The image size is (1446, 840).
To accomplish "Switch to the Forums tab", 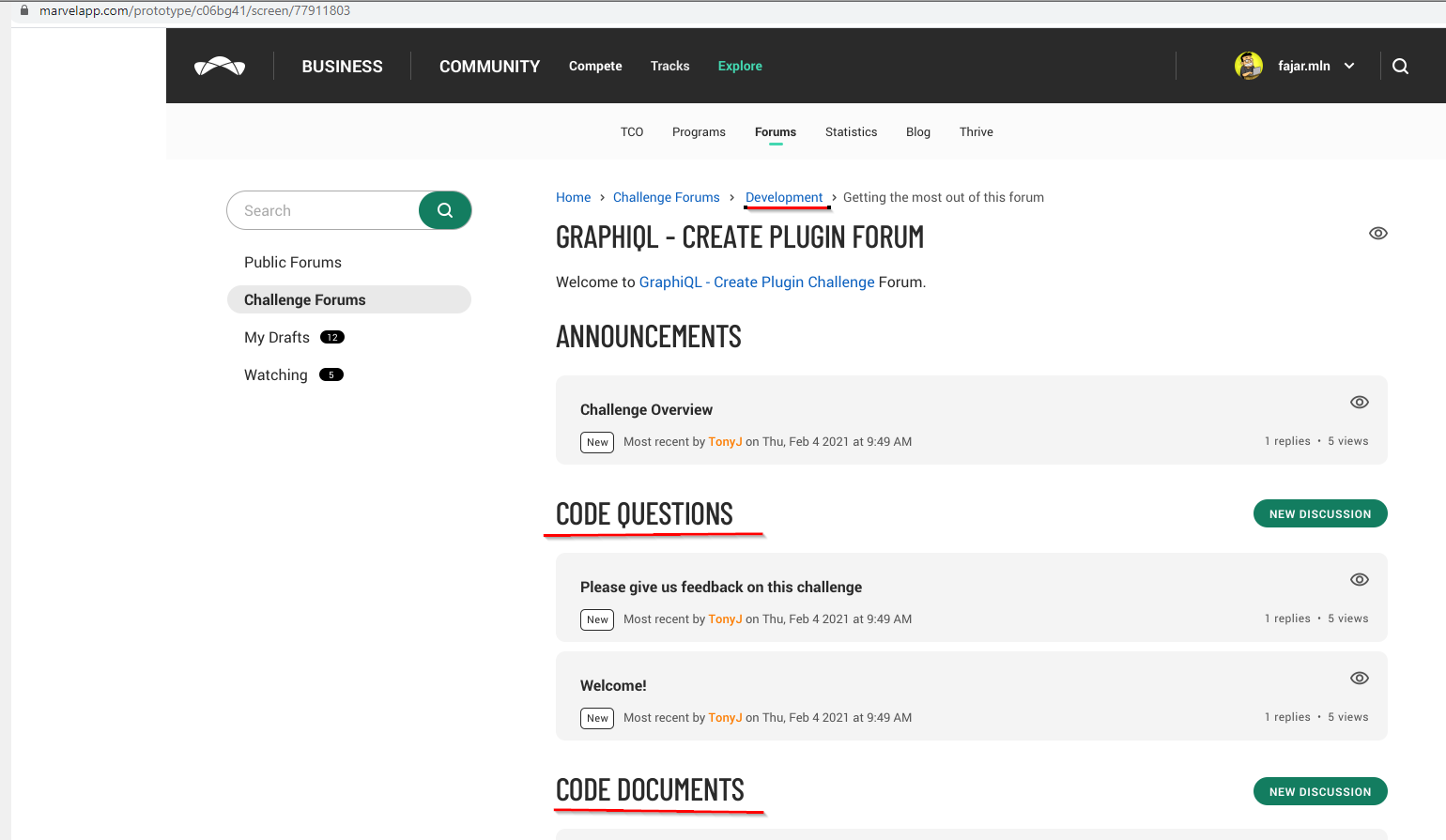I will pyautogui.click(x=776, y=132).
